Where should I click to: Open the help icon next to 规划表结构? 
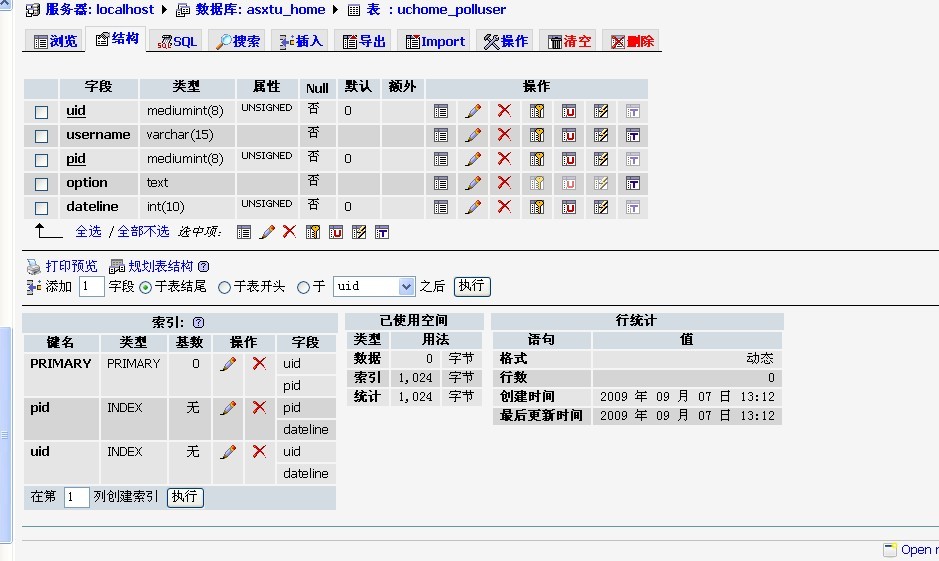coord(204,266)
